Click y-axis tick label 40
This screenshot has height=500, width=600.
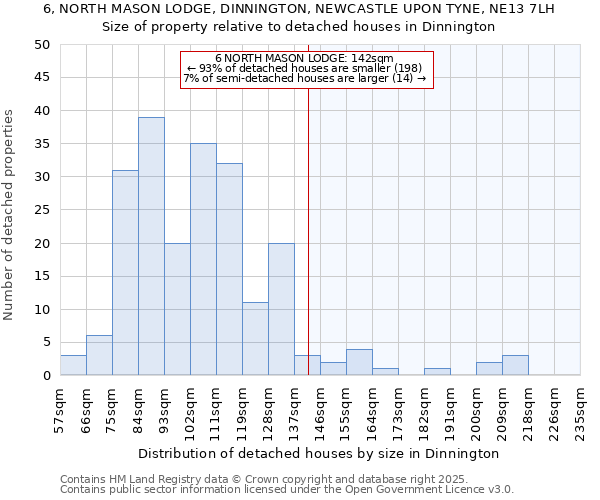coord(42,111)
